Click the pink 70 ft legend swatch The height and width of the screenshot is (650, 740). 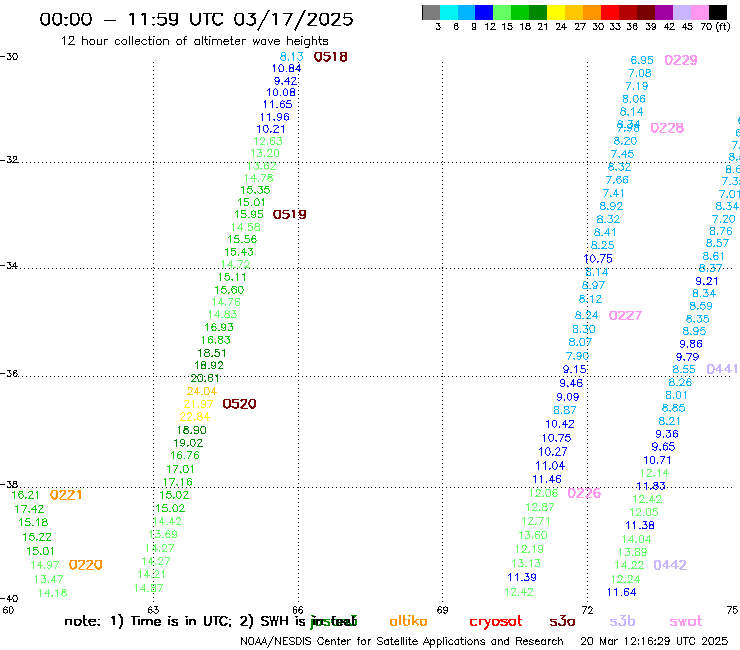(x=699, y=12)
